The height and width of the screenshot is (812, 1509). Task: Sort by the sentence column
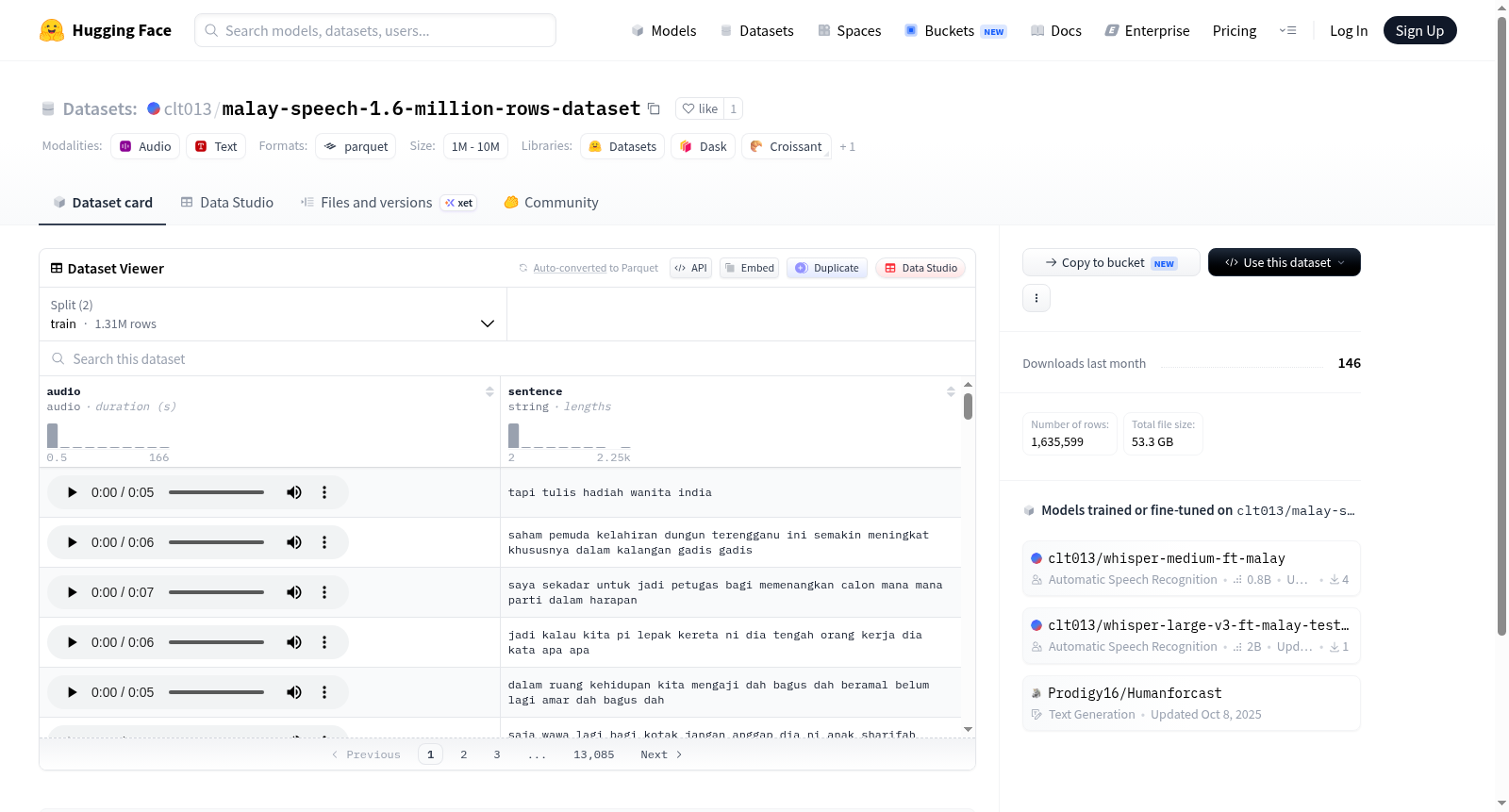pos(951,391)
